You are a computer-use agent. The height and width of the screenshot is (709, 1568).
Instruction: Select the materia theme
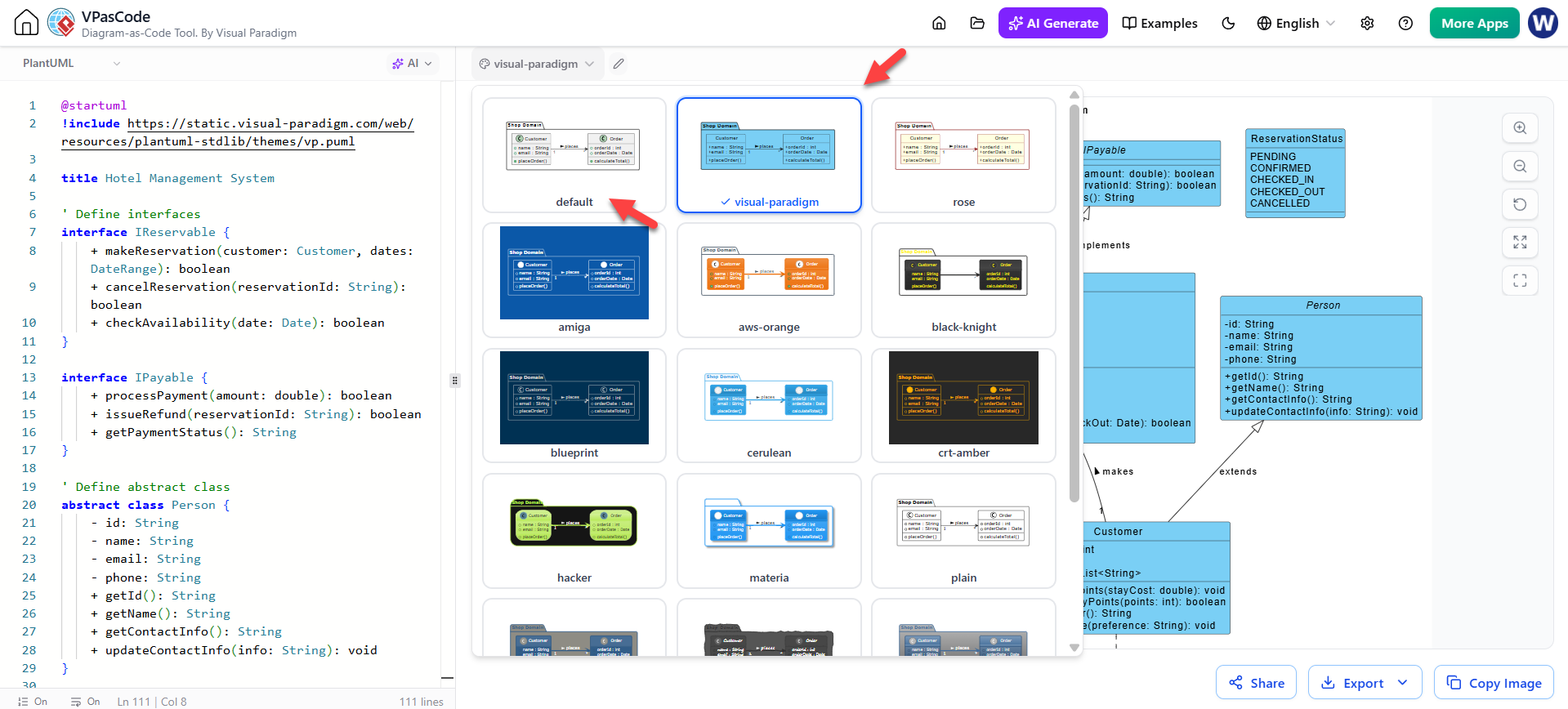point(769,531)
